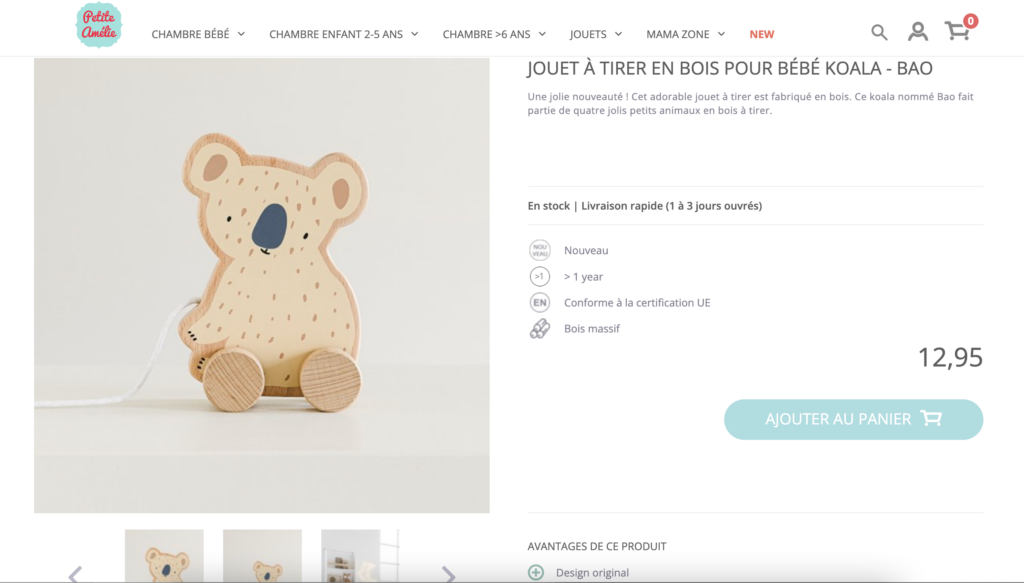Click the plus icon beside Design original
This screenshot has height=583, width=1024.
[536, 573]
